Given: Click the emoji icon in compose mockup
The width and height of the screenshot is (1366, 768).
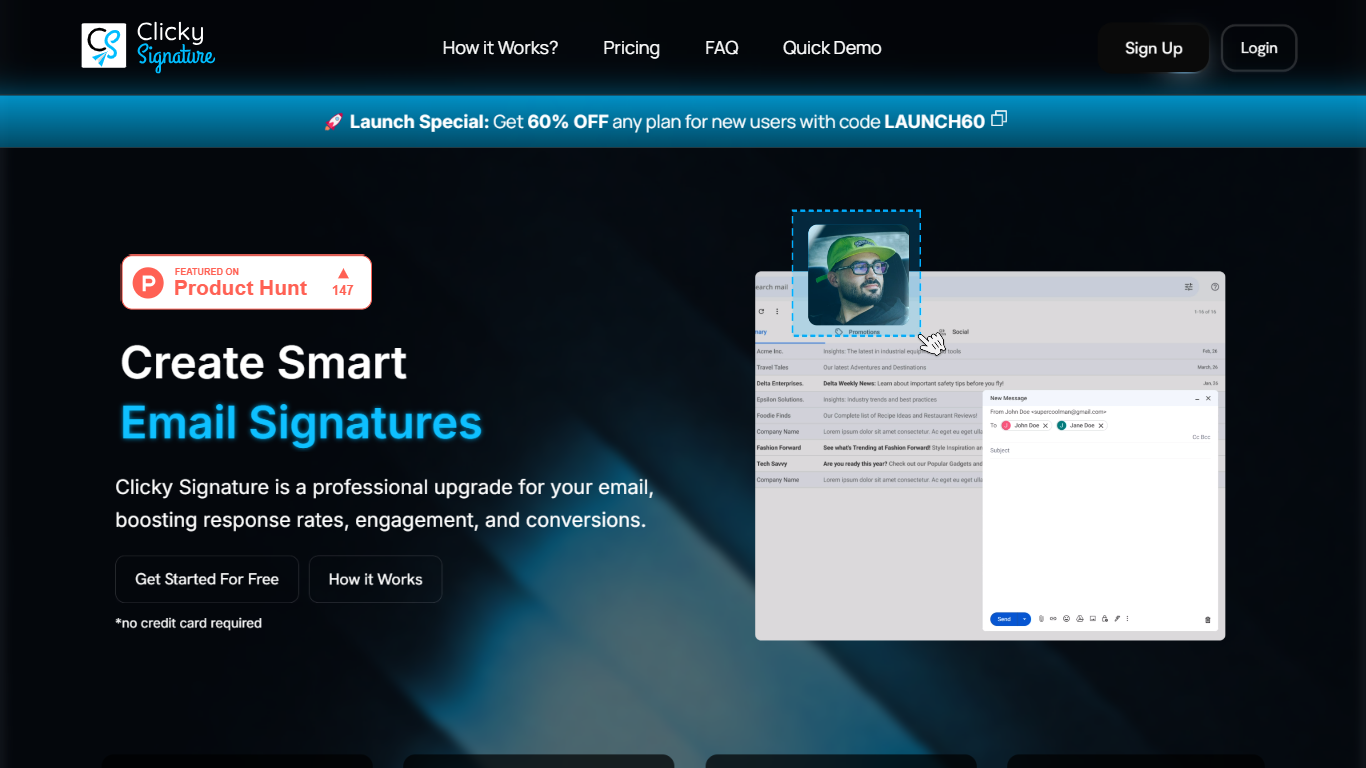Looking at the screenshot, I should (x=1066, y=618).
